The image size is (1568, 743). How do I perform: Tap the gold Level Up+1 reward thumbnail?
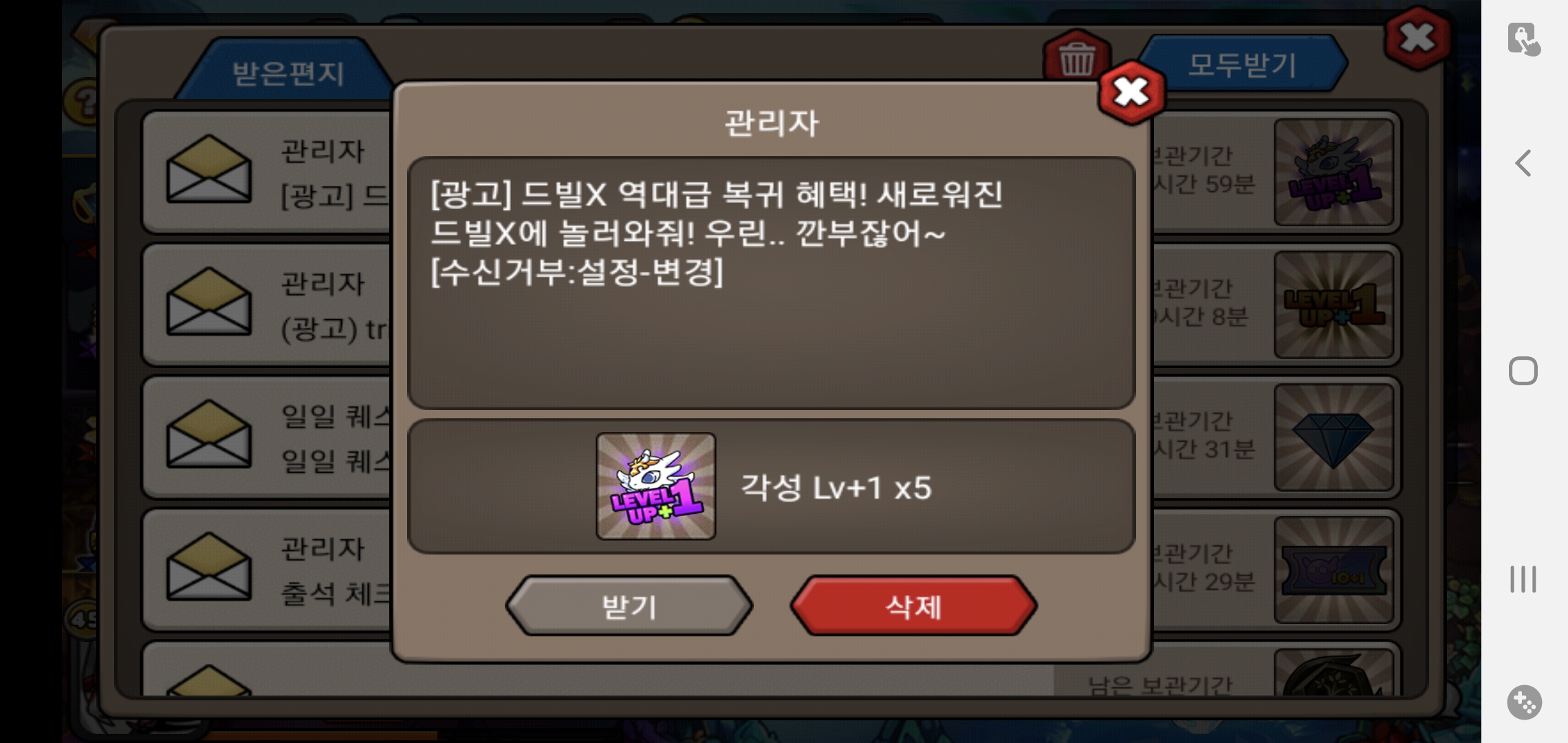tap(1333, 305)
